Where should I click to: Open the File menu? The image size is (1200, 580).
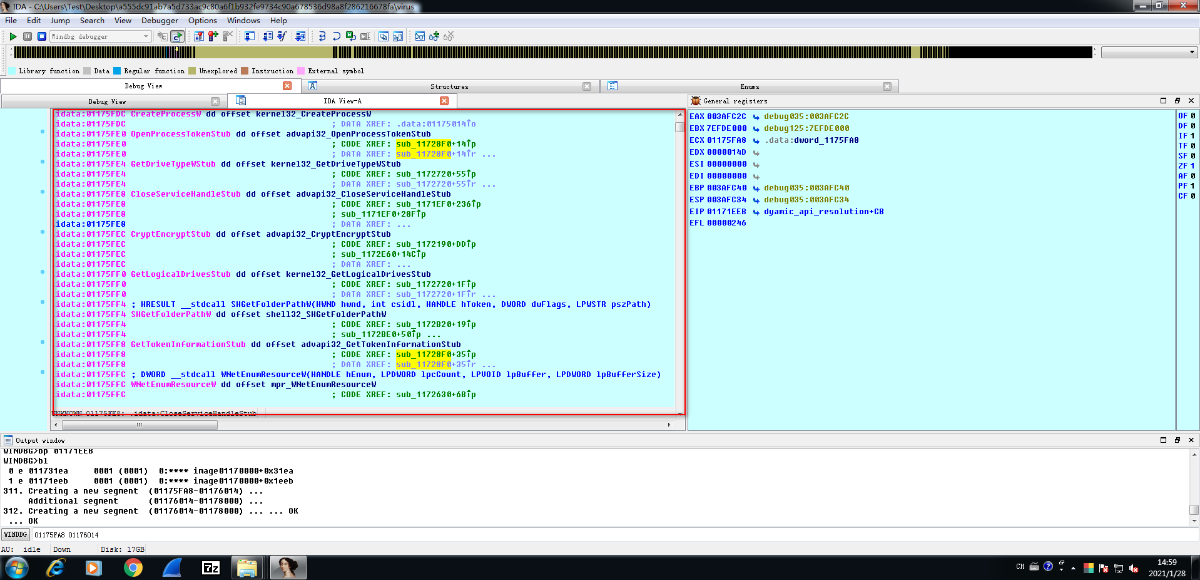coord(11,20)
